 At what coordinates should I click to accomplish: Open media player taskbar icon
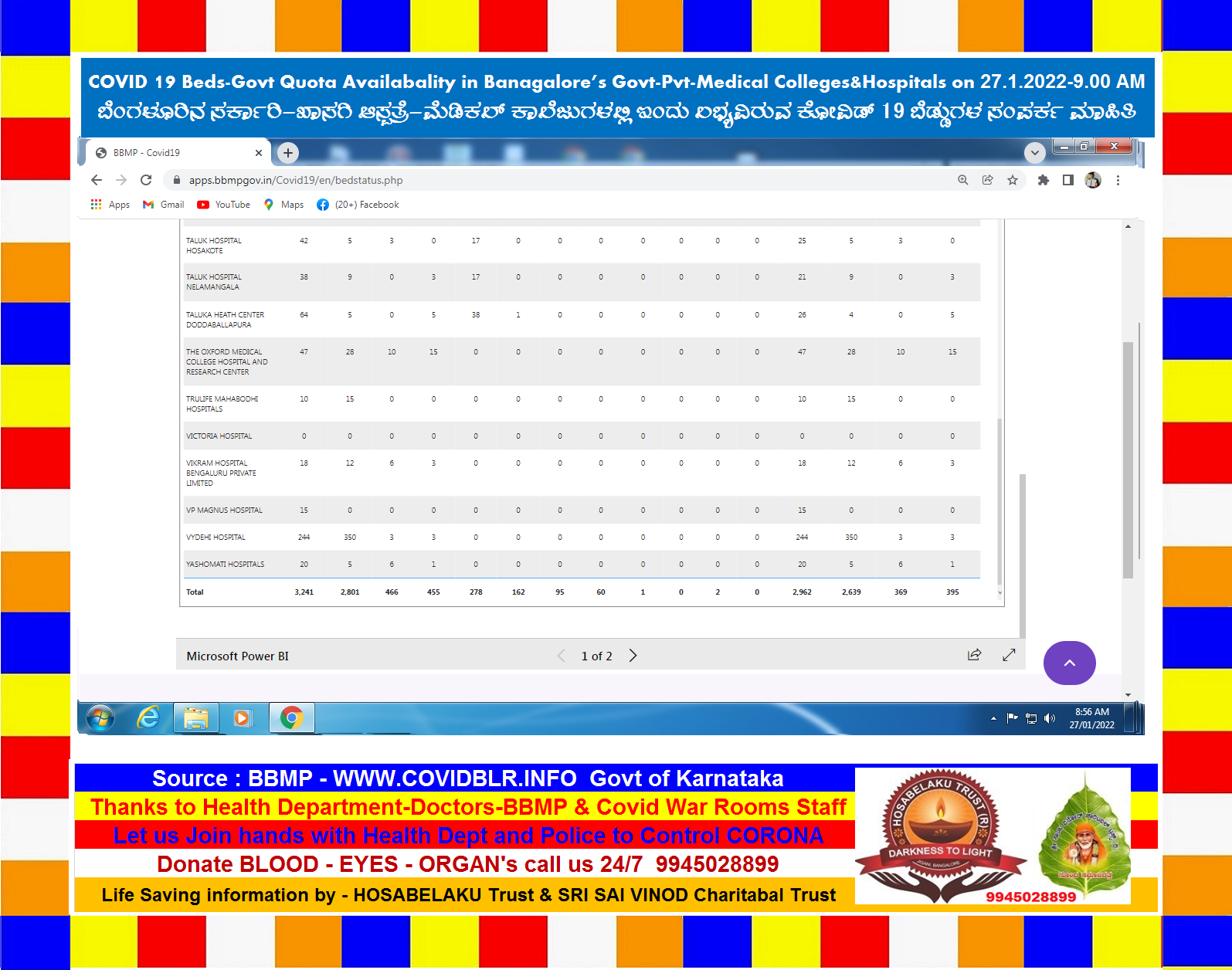243,718
